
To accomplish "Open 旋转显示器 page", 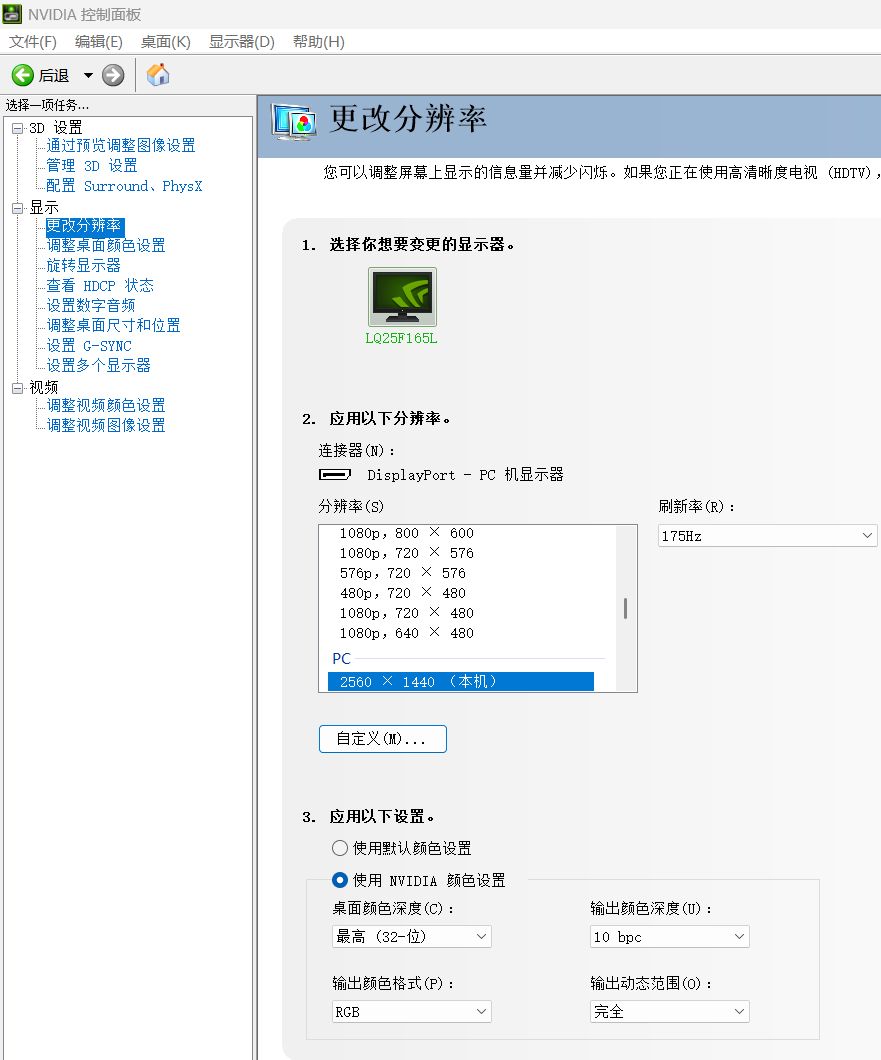I will point(83,266).
